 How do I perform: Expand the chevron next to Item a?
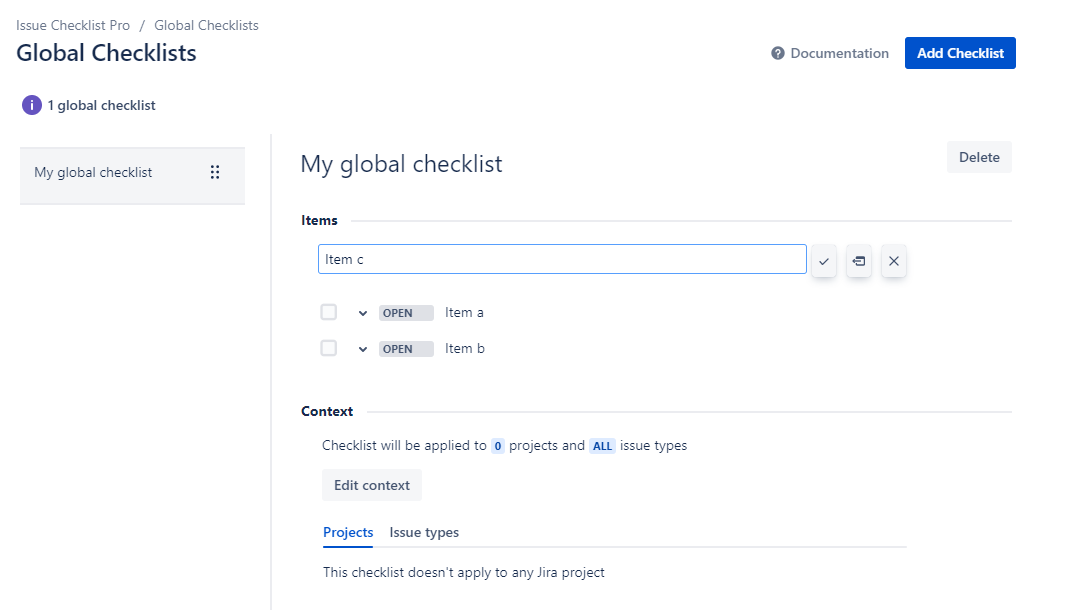[363, 313]
